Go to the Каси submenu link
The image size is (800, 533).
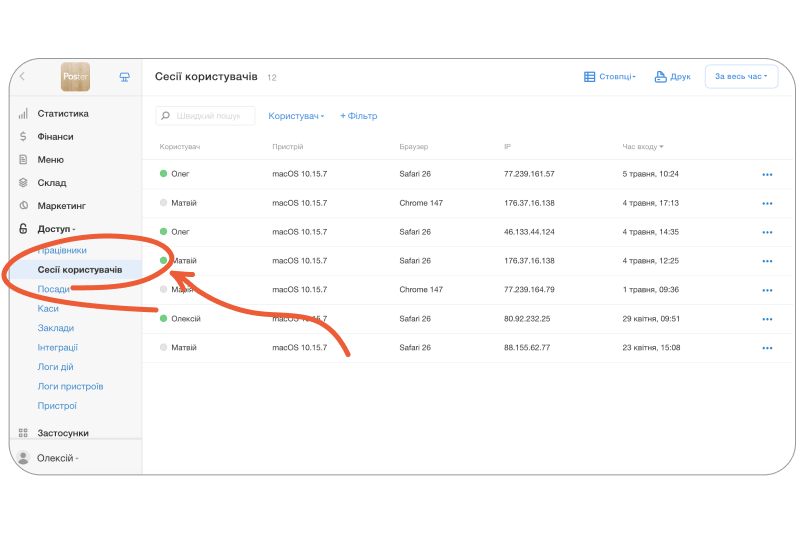pos(48,308)
